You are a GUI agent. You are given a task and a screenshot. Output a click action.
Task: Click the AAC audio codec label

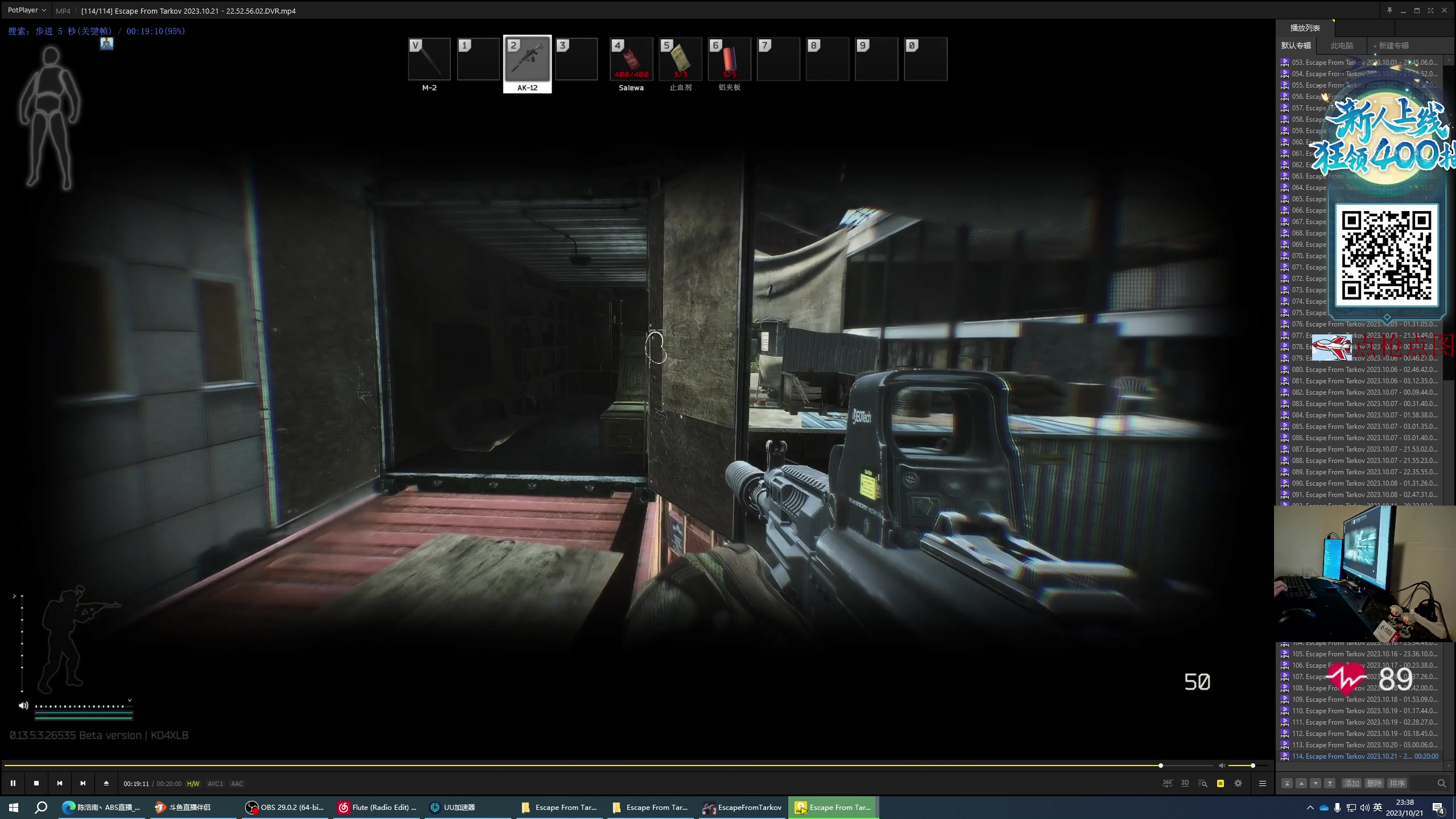pyautogui.click(x=237, y=784)
